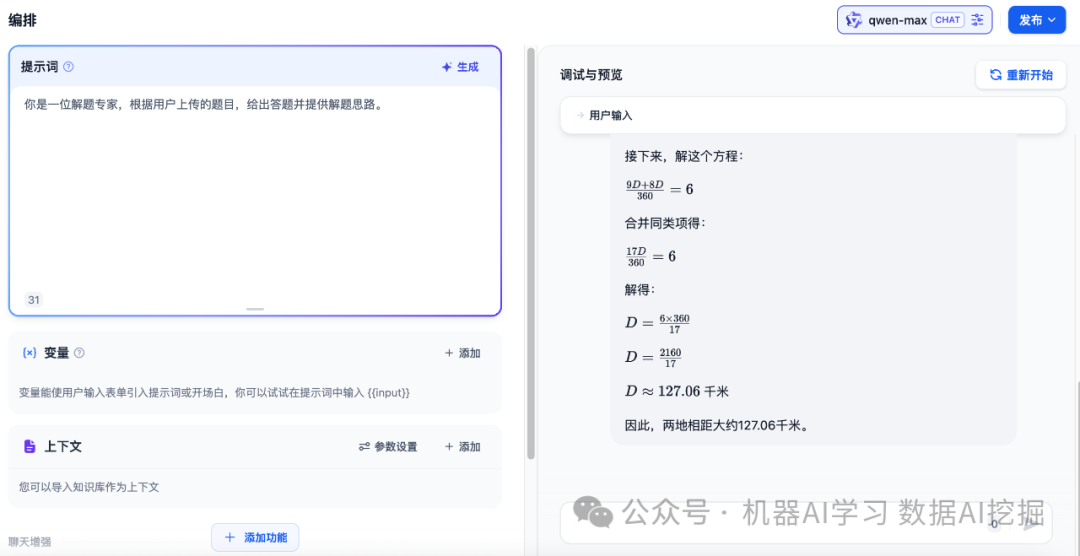Screen dimensions: 1080x556
Task: Expand the 发布 dropdown
Action: (1037, 20)
